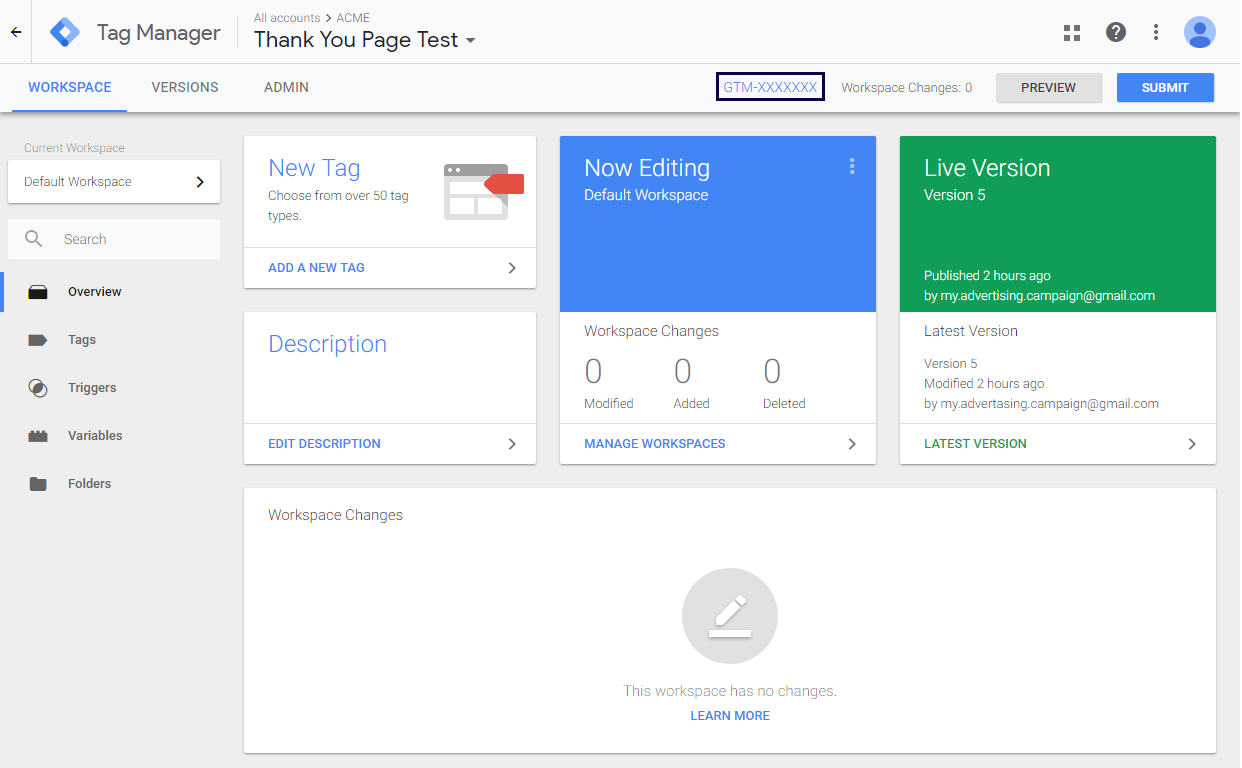Open the three-dot menu in header
The height and width of the screenshot is (768, 1242).
[1156, 32]
